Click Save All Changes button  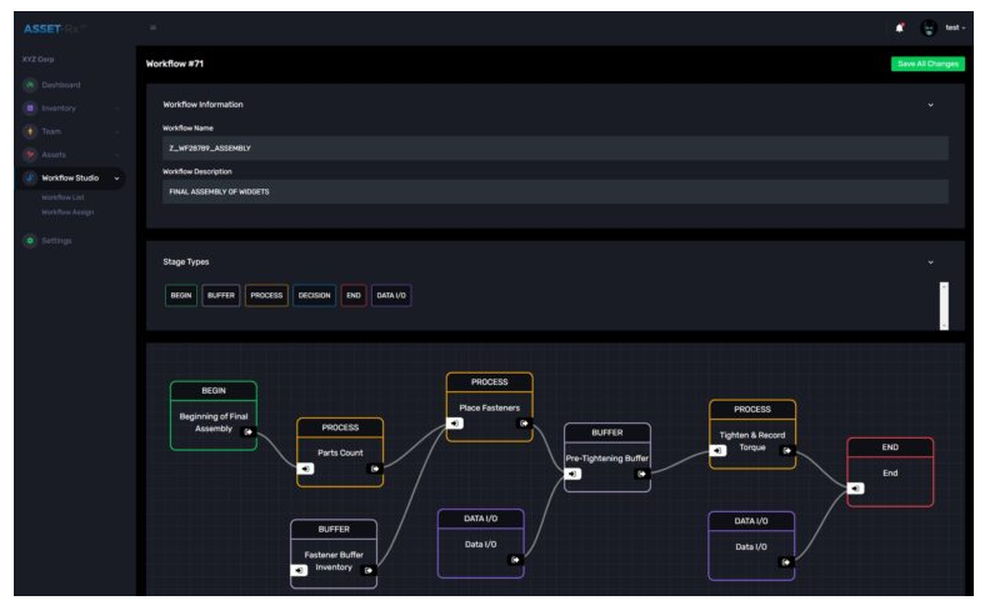click(927, 64)
